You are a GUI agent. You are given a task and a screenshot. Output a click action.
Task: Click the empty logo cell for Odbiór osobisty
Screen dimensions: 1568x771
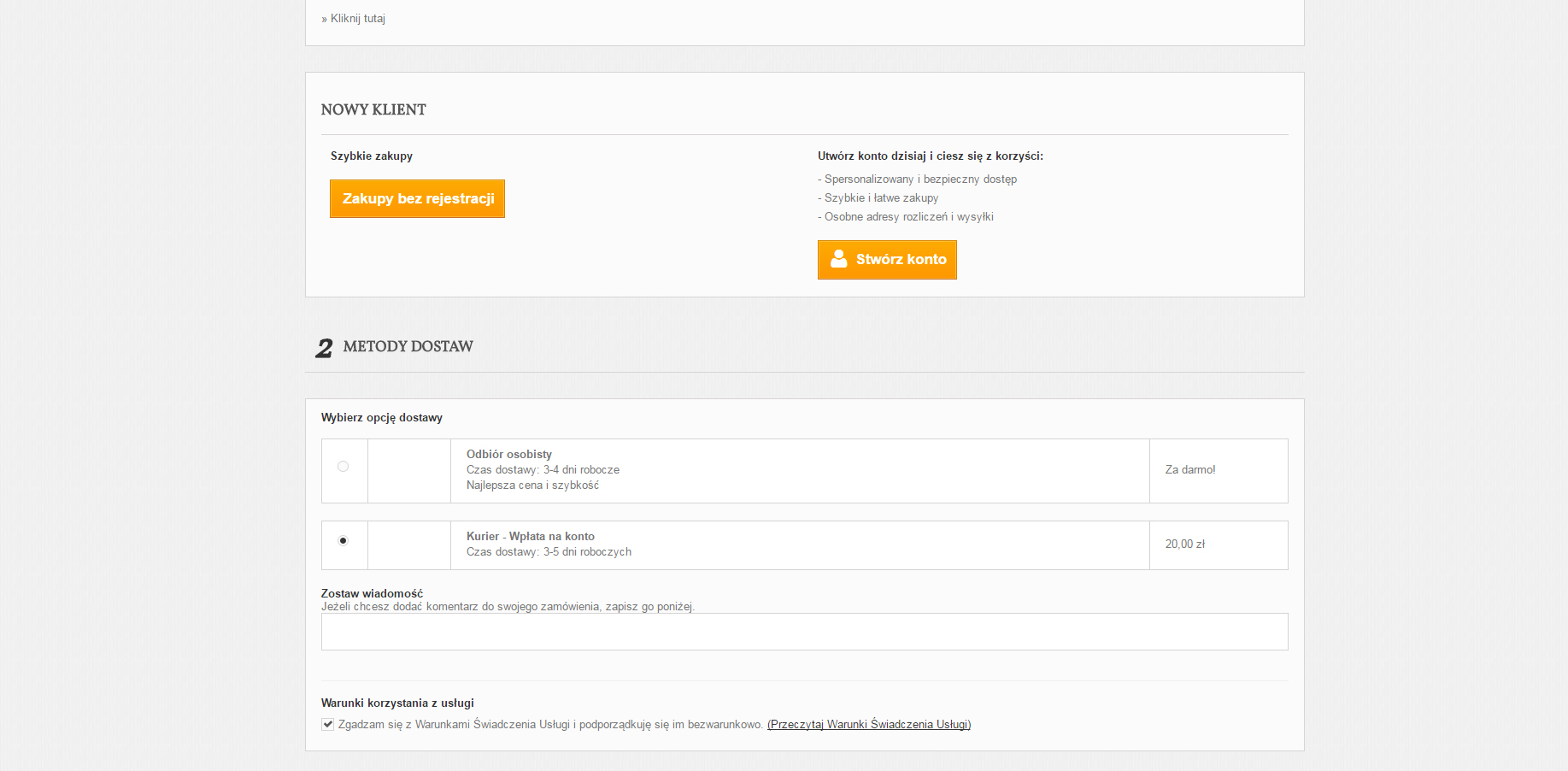[409, 471]
